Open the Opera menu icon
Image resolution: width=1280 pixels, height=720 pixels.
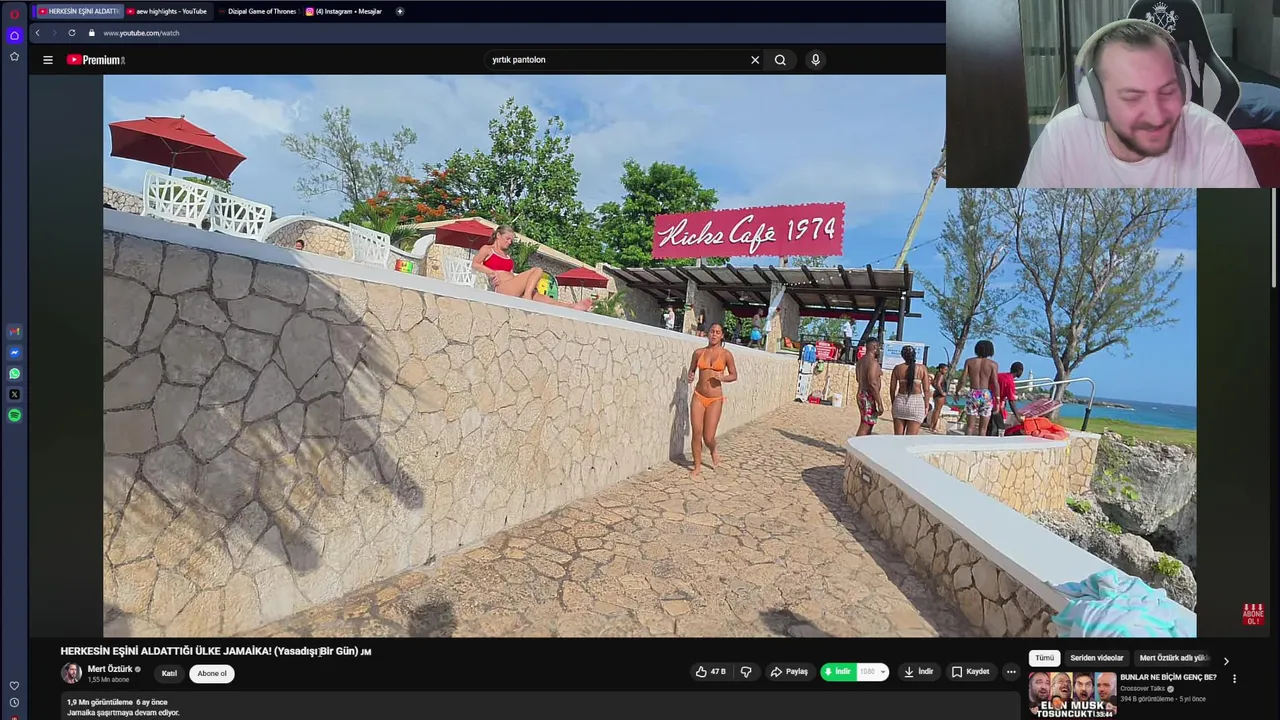[x=14, y=14]
